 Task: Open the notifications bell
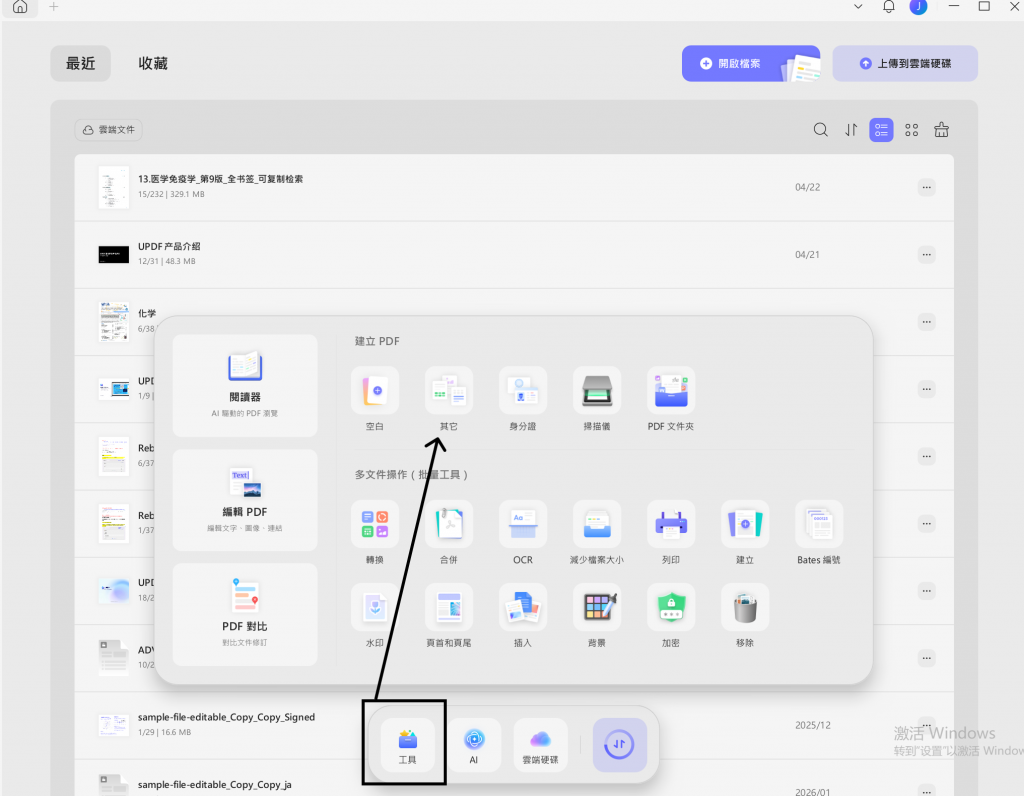[889, 7]
